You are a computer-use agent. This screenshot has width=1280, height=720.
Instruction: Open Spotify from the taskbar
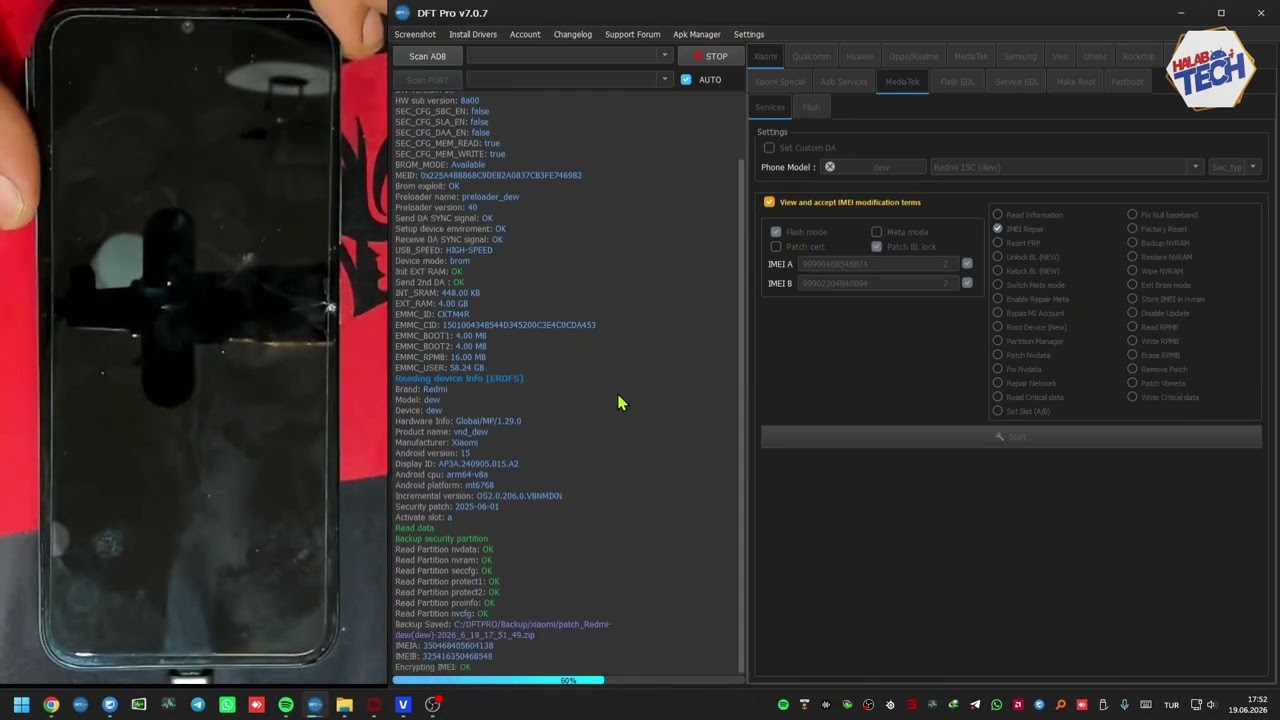click(x=286, y=705)
